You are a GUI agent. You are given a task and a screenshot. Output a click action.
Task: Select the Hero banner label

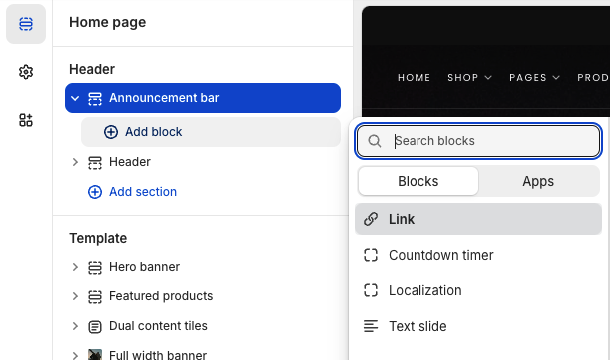144,267
